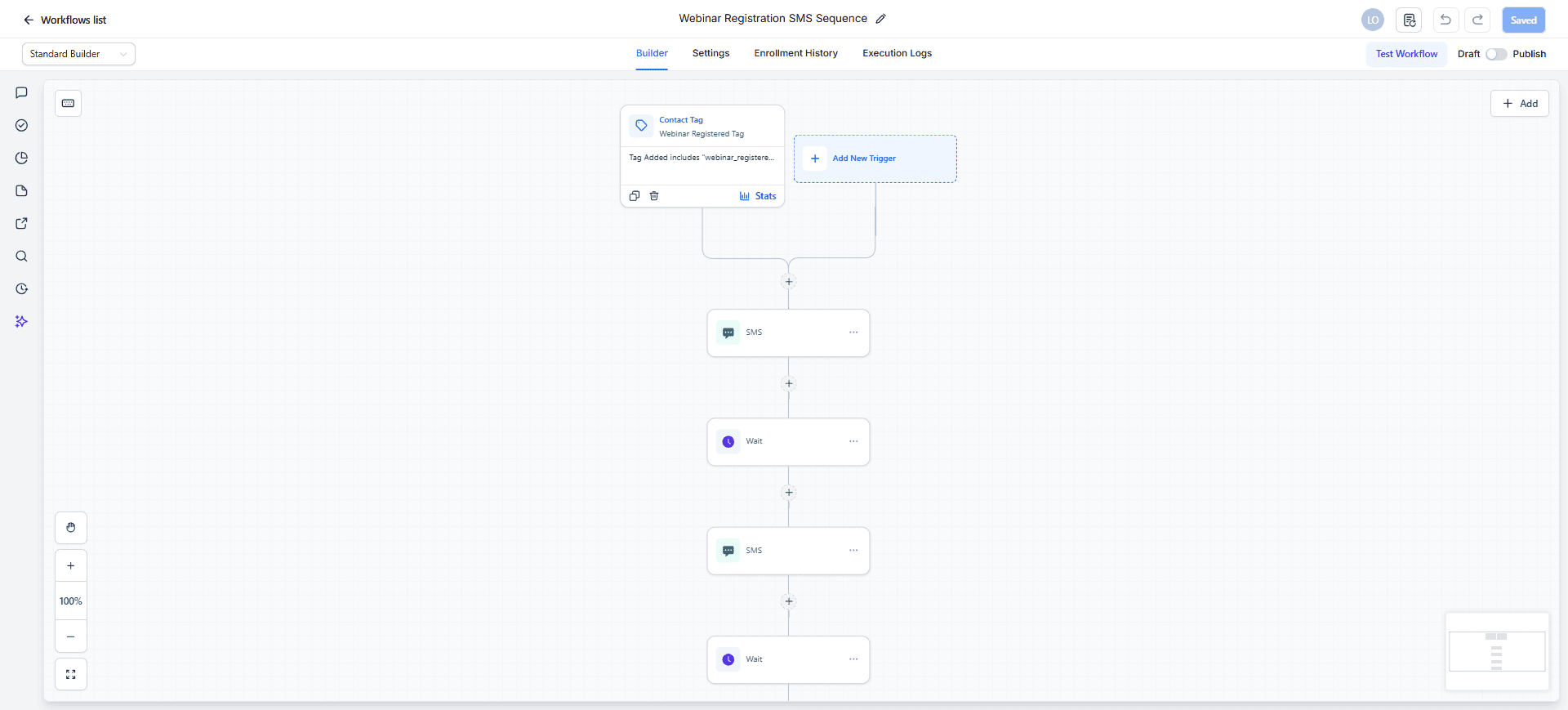
Task: Undo the last workflow change
Action: pos(1445,20)
